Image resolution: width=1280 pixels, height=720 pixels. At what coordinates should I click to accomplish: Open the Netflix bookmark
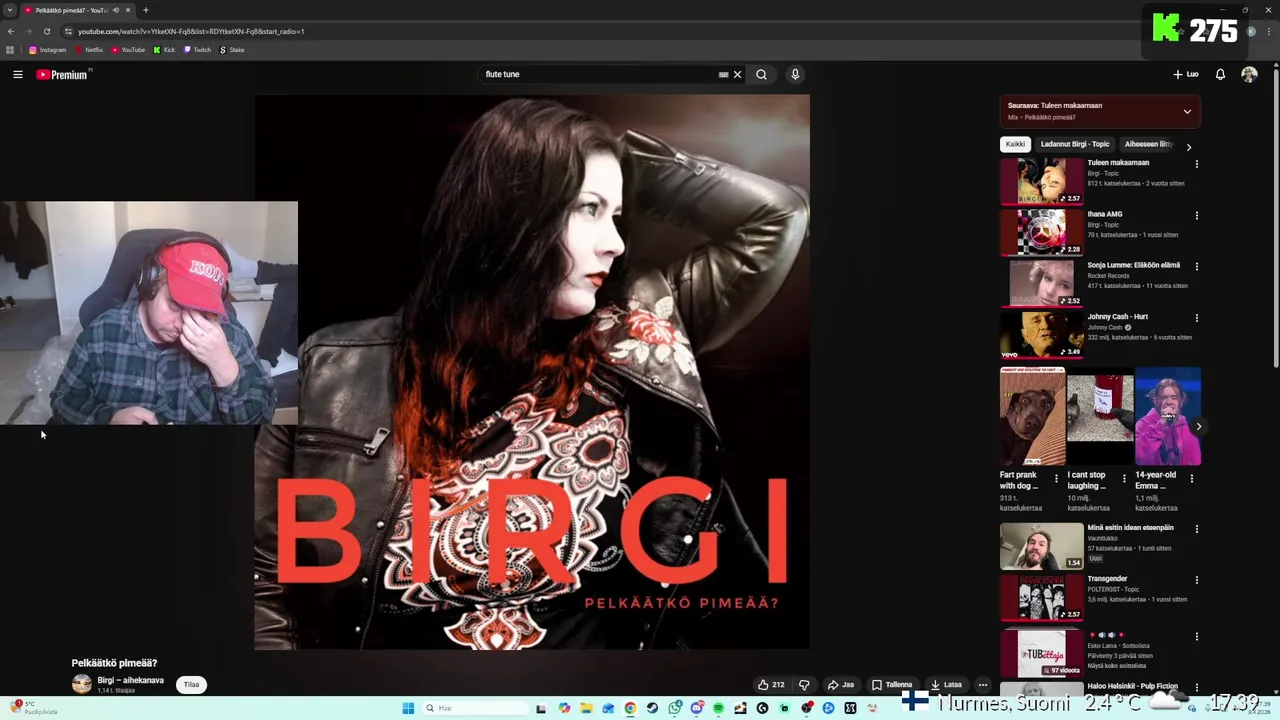[x=88, y=50]
